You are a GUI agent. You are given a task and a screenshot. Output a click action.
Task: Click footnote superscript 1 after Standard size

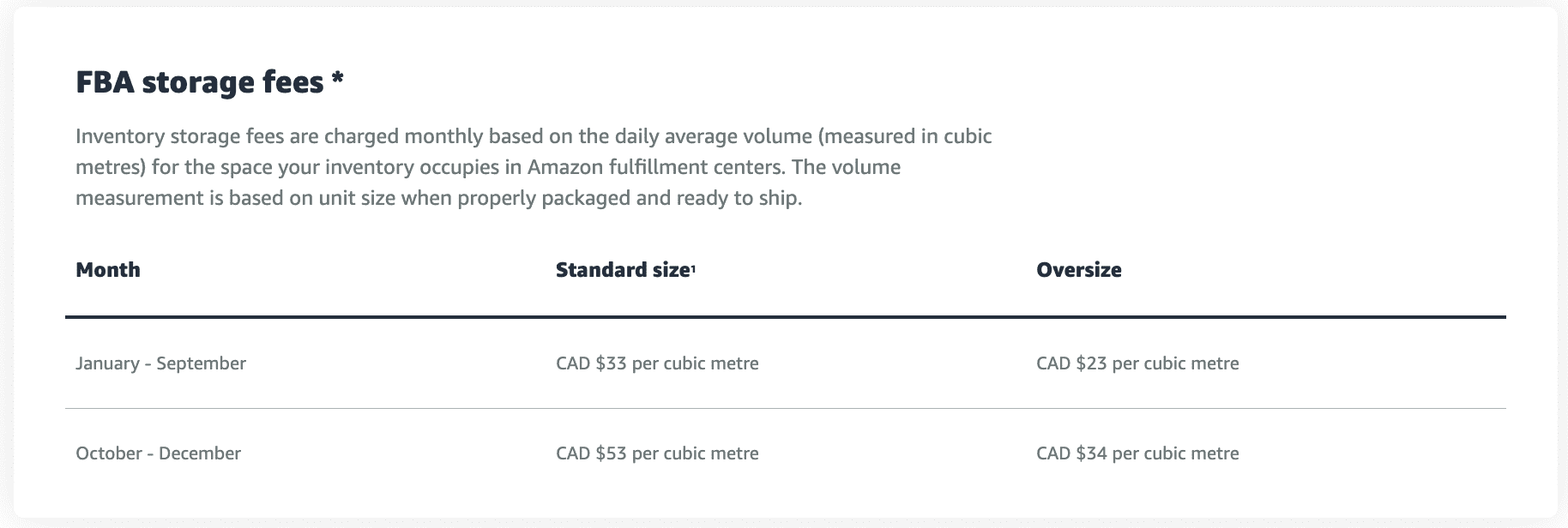[x=693, y=267]
